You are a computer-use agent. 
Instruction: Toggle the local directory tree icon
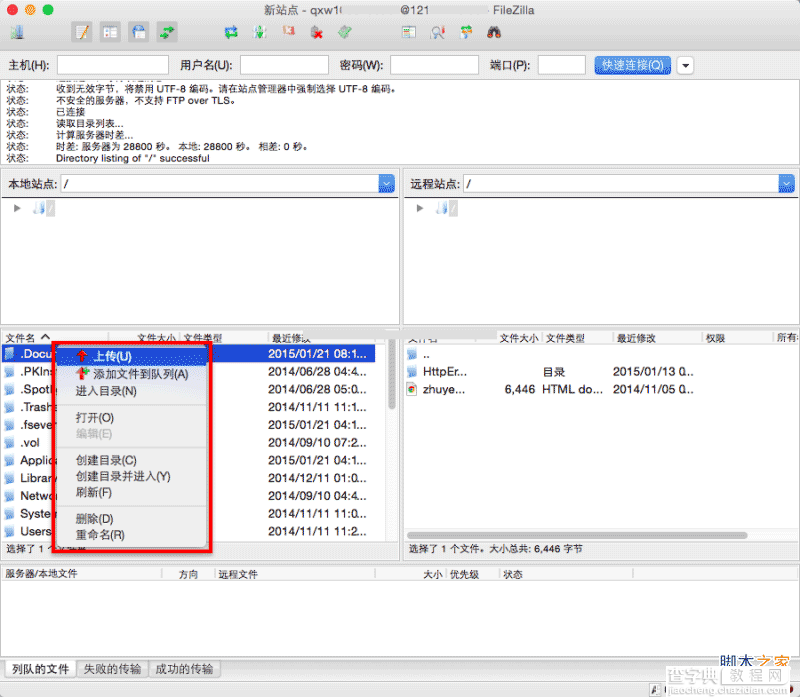coord(110,33)
